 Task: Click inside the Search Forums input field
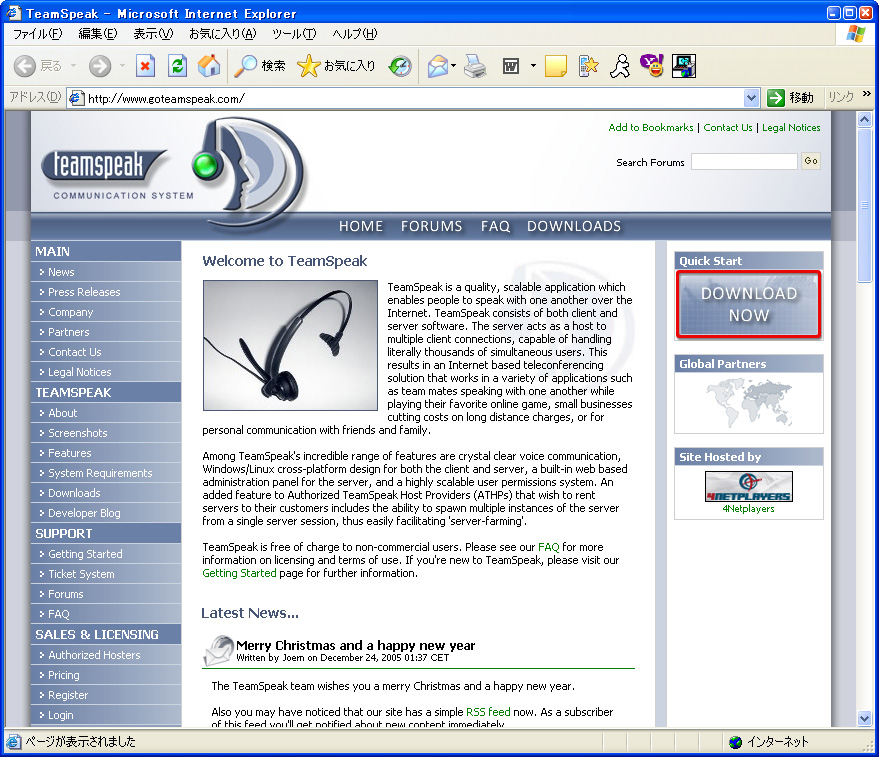[x=744, y=161]
